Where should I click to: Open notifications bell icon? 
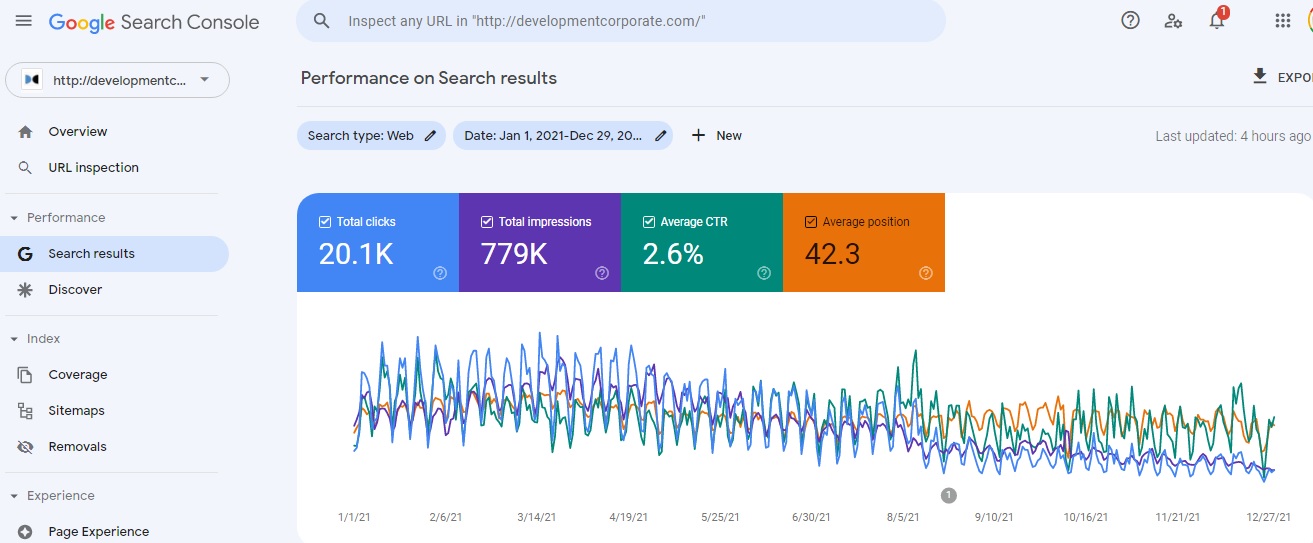pyautogui.click(x=1217, y=20)
